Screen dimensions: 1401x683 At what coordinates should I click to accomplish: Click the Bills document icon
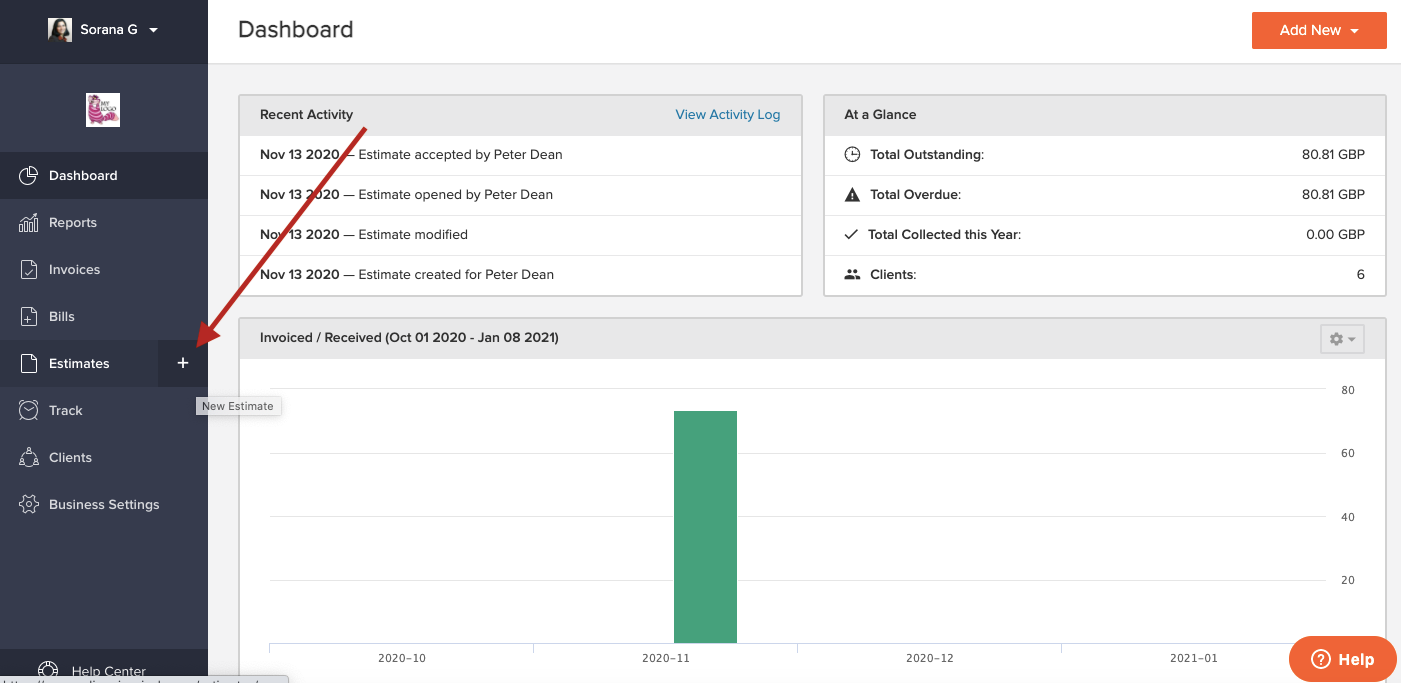tap(29, 317)
